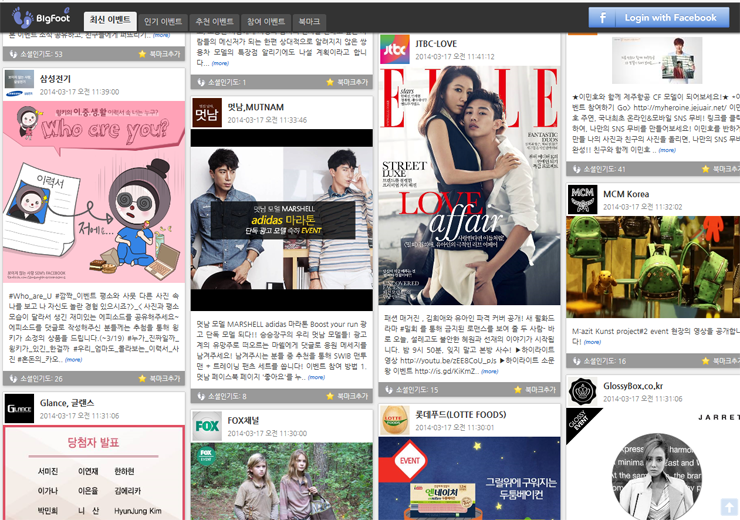
Task: Bookmark the post with 소셜인기도 53
Action: coord(160,54)
